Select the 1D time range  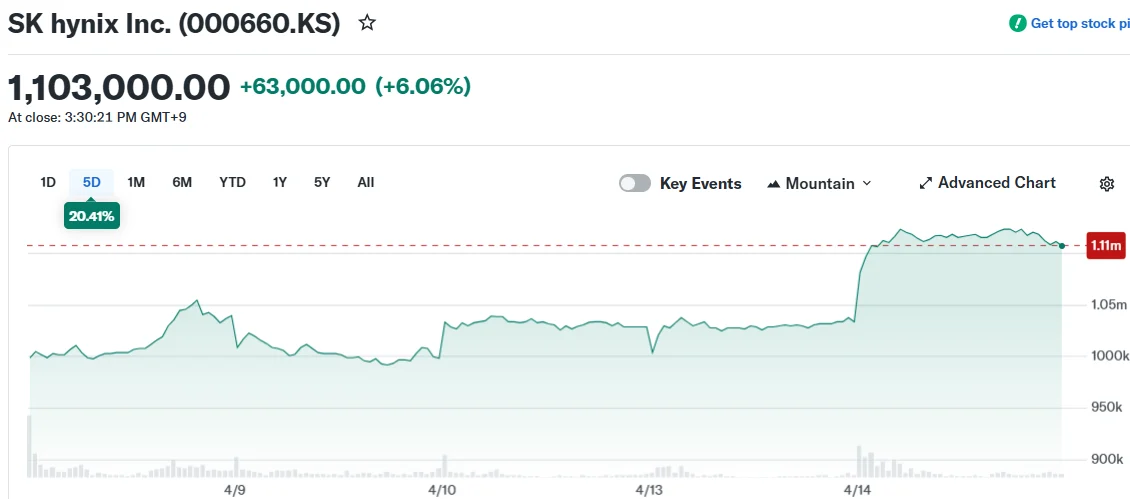[x=48, y=182]
